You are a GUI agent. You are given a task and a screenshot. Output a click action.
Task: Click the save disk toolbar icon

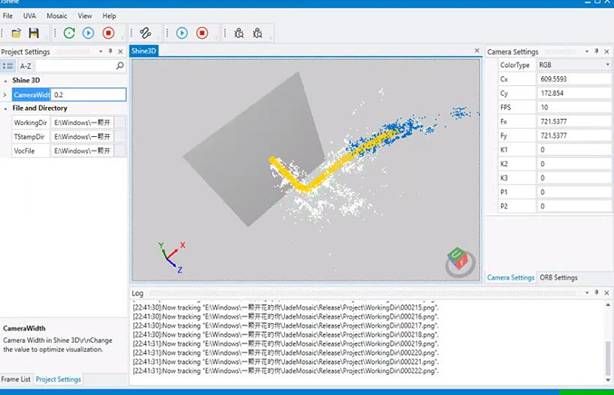click(34, 33)
